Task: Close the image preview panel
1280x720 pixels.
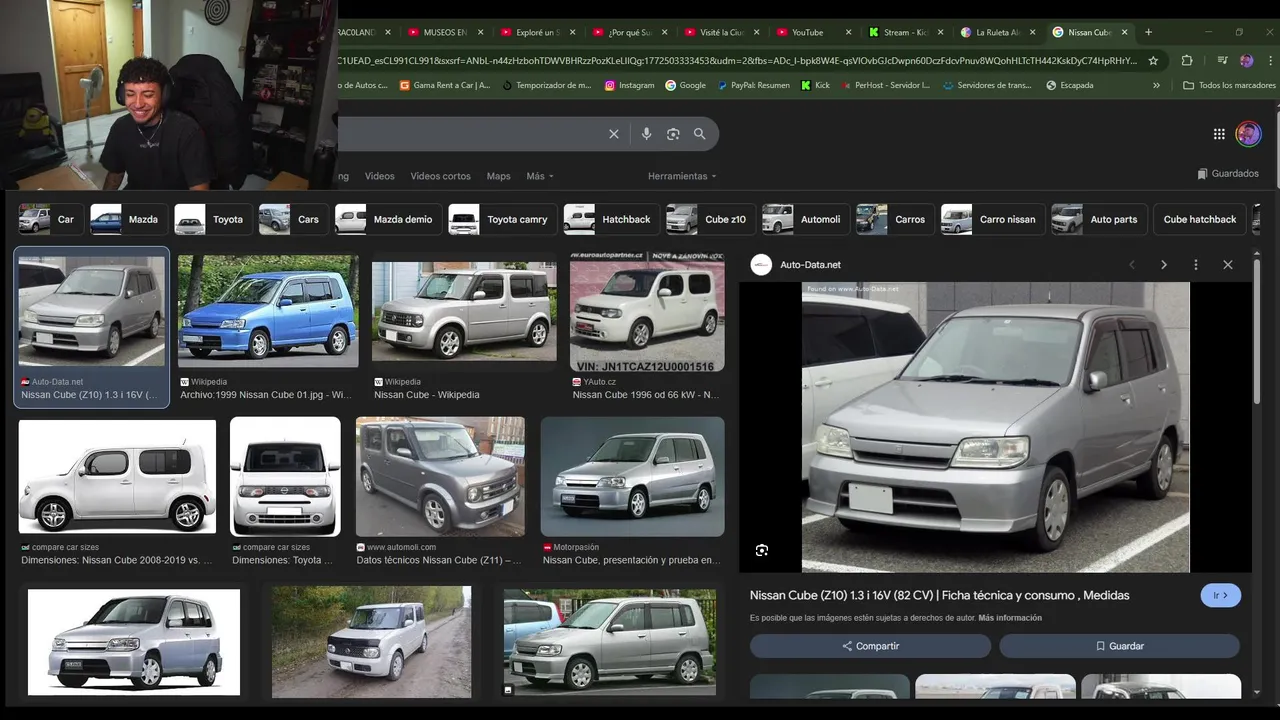Action: click(x=1228, y=265)
